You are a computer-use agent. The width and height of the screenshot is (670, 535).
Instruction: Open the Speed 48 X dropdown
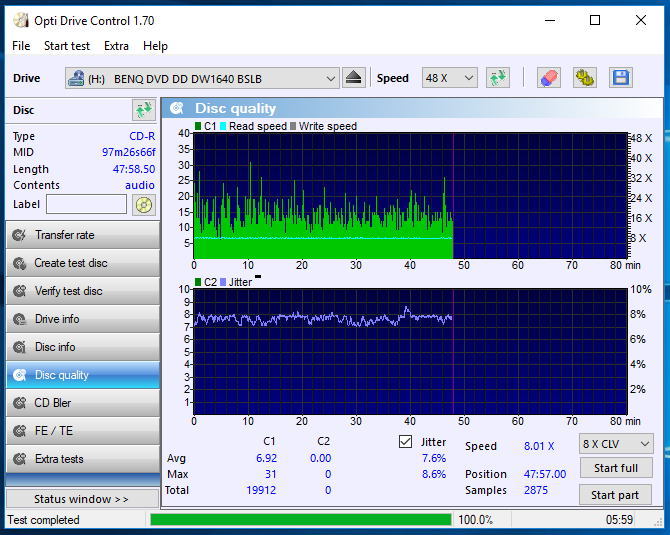450,78
